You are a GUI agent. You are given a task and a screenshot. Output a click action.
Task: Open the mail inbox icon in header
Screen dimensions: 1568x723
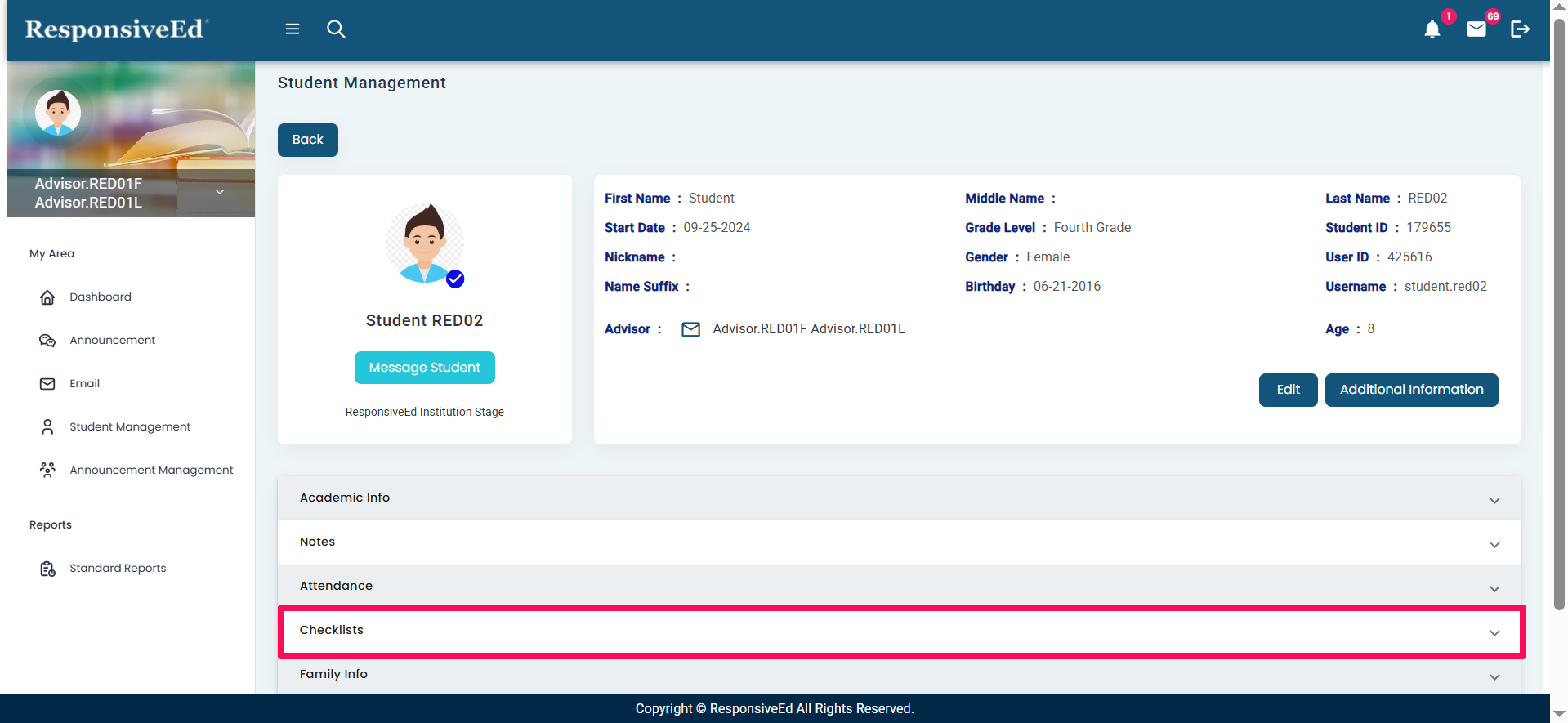[1476, 30]
